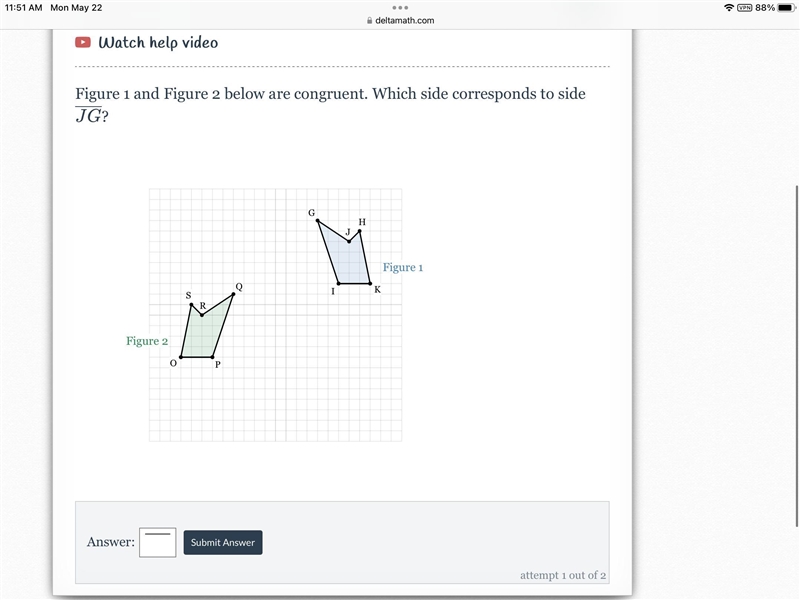The image size is (800, 600).
Task: Click vertex R on Figure 2
Action: [202, 315]
